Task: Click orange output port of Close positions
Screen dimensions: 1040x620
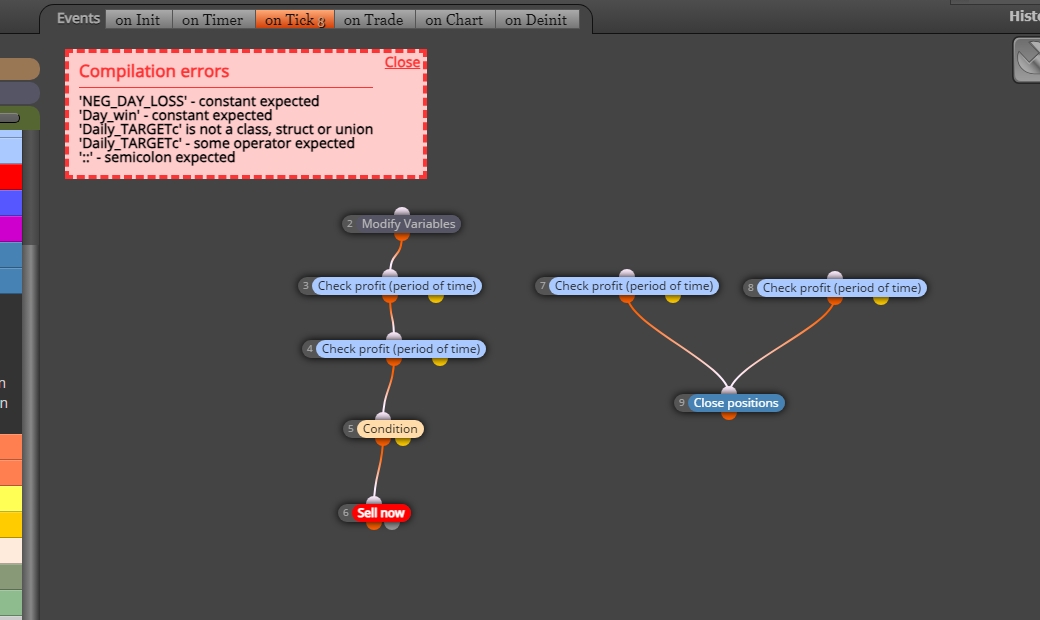Action: click(729, 415)
